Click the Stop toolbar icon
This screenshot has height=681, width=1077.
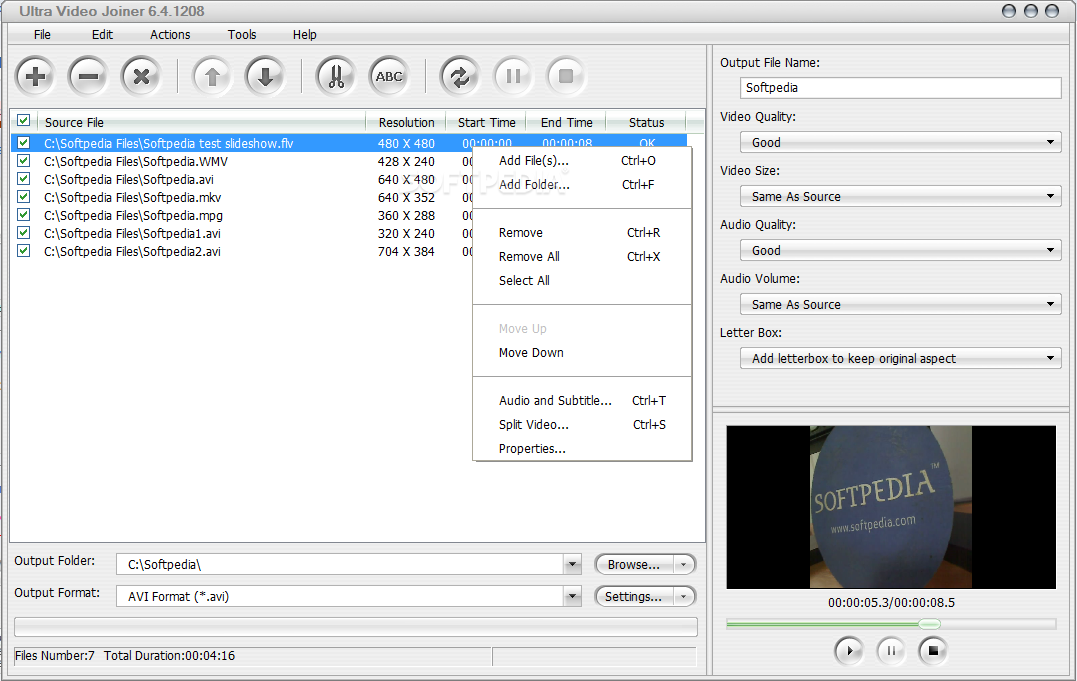[566, 76]
